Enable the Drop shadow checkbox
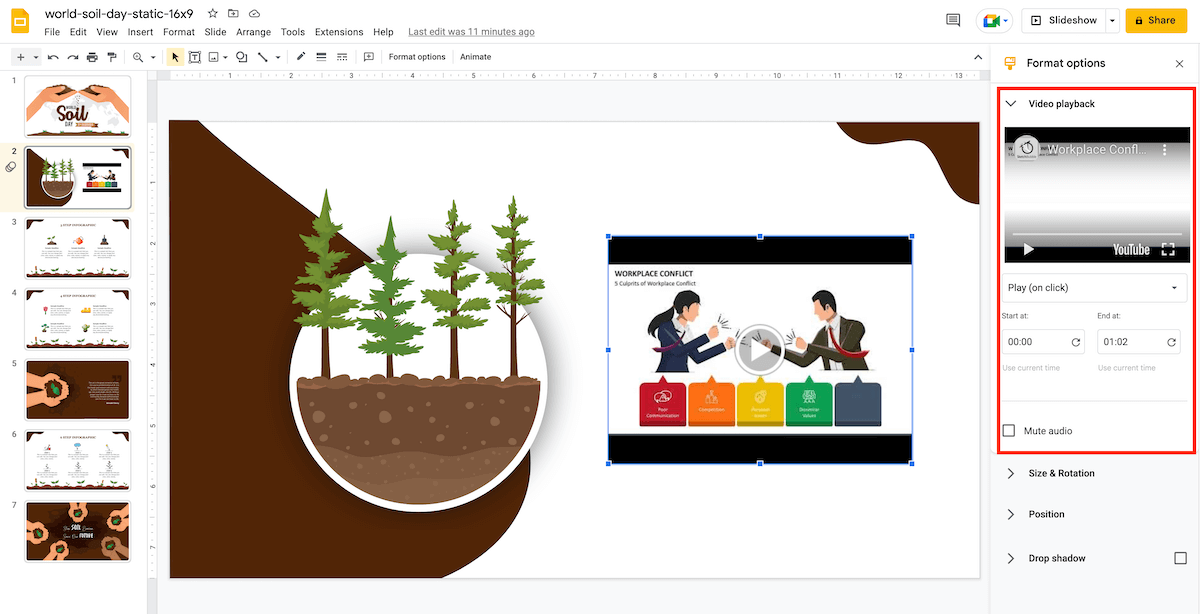The height and width of the screenshot is (614, 1200). pos(1180,558)
